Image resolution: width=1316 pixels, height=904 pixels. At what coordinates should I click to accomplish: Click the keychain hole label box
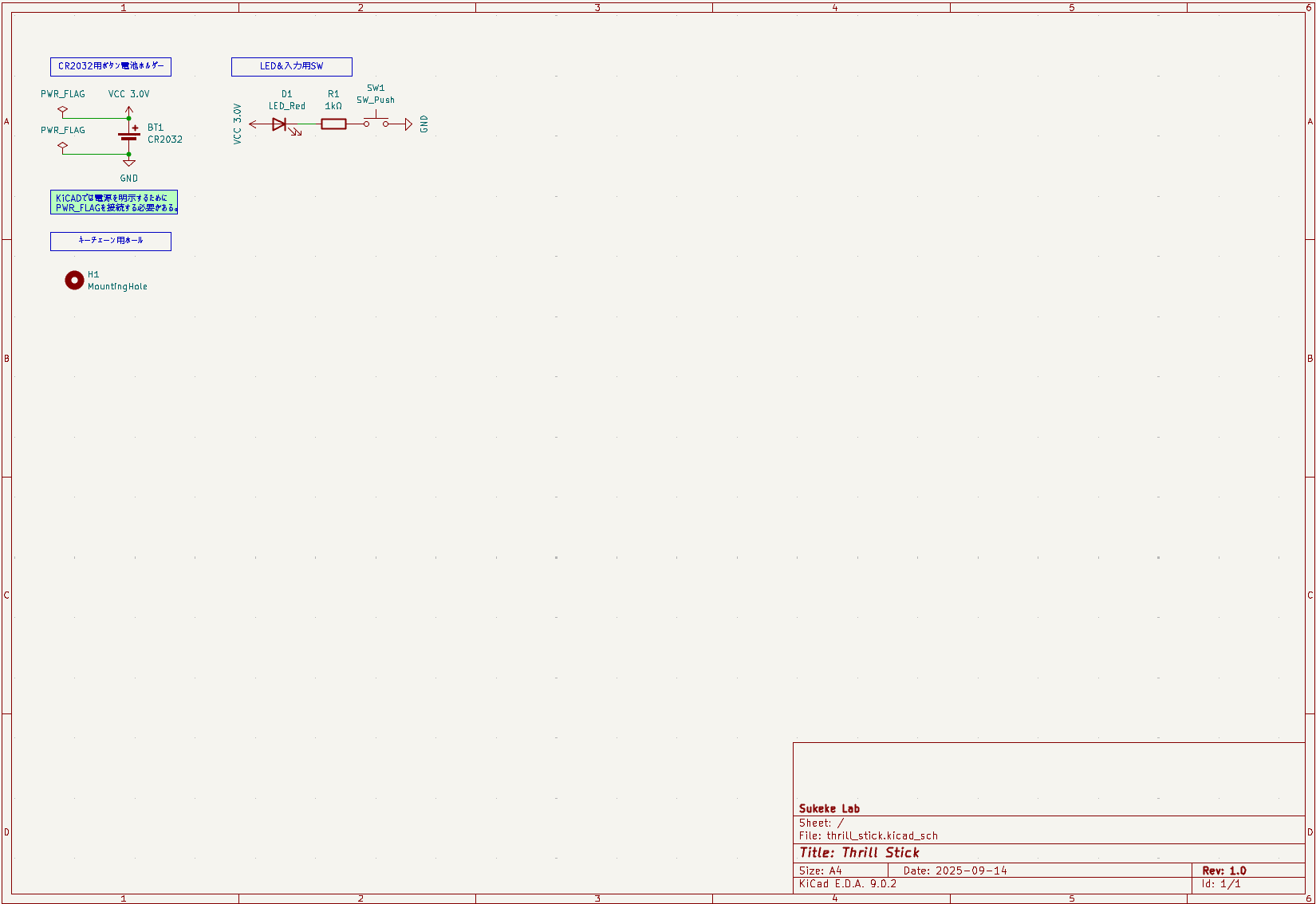coord(110,241)
